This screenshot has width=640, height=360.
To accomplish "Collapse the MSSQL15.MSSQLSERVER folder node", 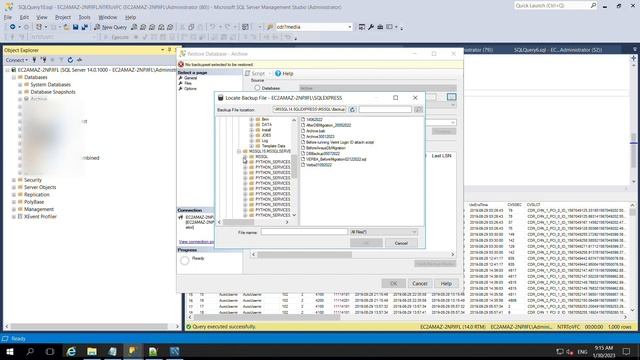I will (x=239, y=151).
